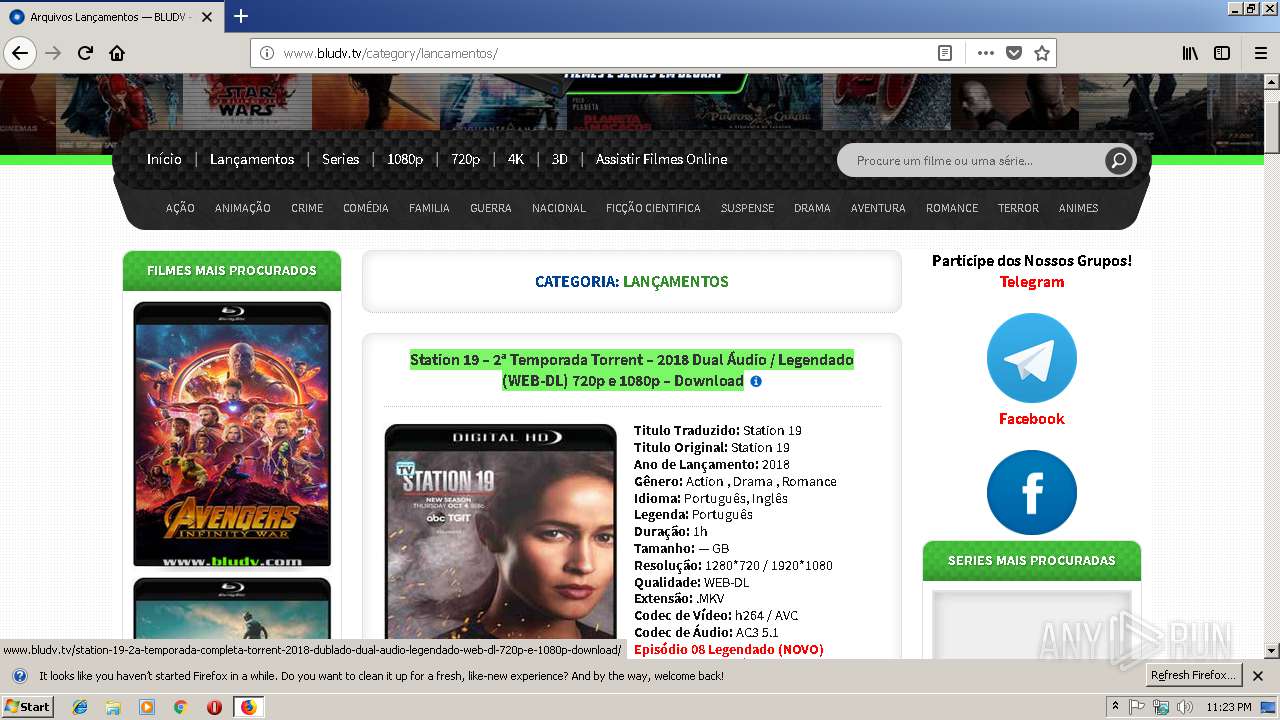Open page actions three-dot menu
This screenshot has width=1280, height=720.
[x=986, y=53]
